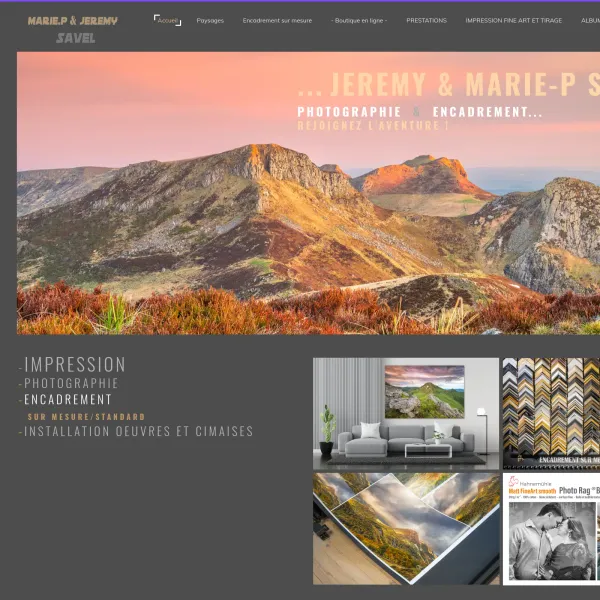Open the frame corner samples thumbnail
600x600 pixels.
pyautogui.click(x=551, y=413)
